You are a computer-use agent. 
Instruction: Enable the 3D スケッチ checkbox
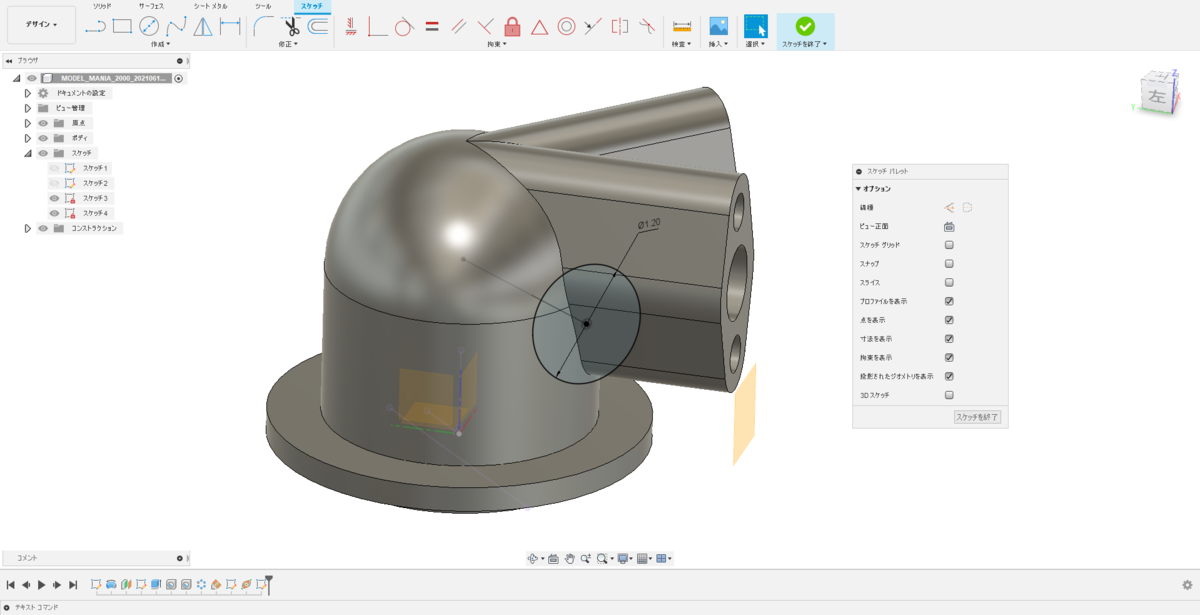949,395
